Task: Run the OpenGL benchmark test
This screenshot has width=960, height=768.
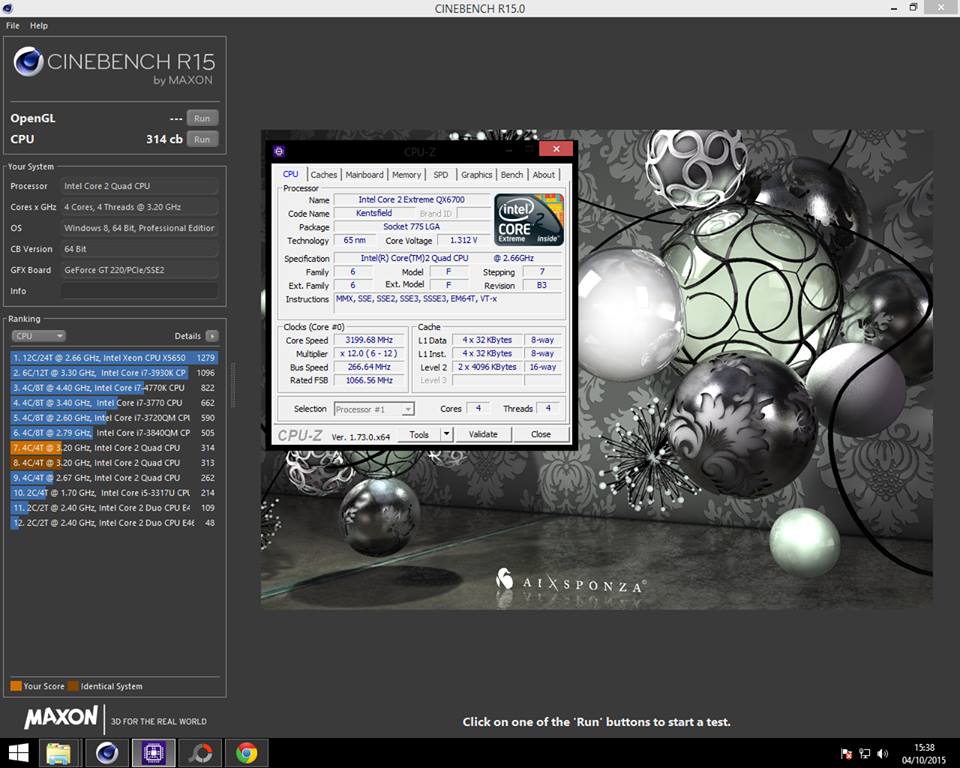Action: coord(202,118)
